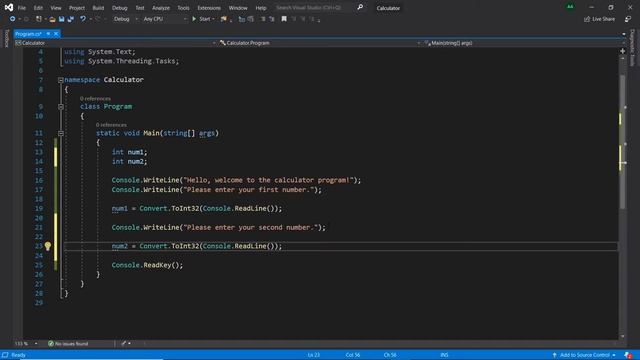Click the Open File folder icon
This screenshot has width=640, height=360.
coord(52,19)
